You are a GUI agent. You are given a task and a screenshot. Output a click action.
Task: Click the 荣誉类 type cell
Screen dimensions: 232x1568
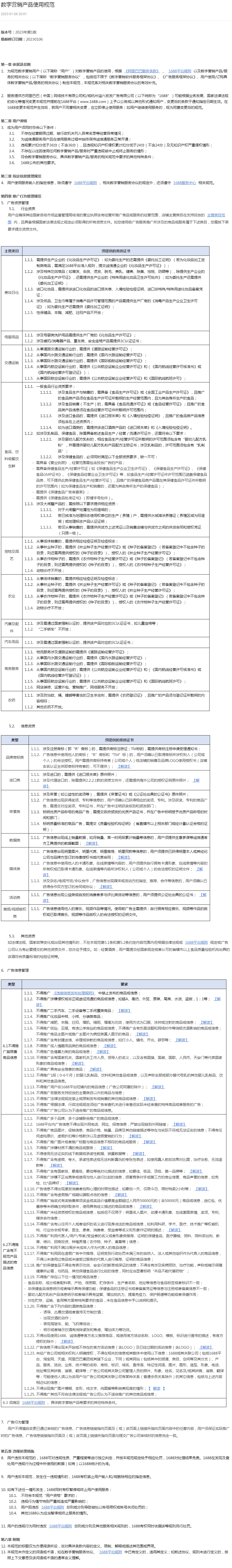coord(15,812)
